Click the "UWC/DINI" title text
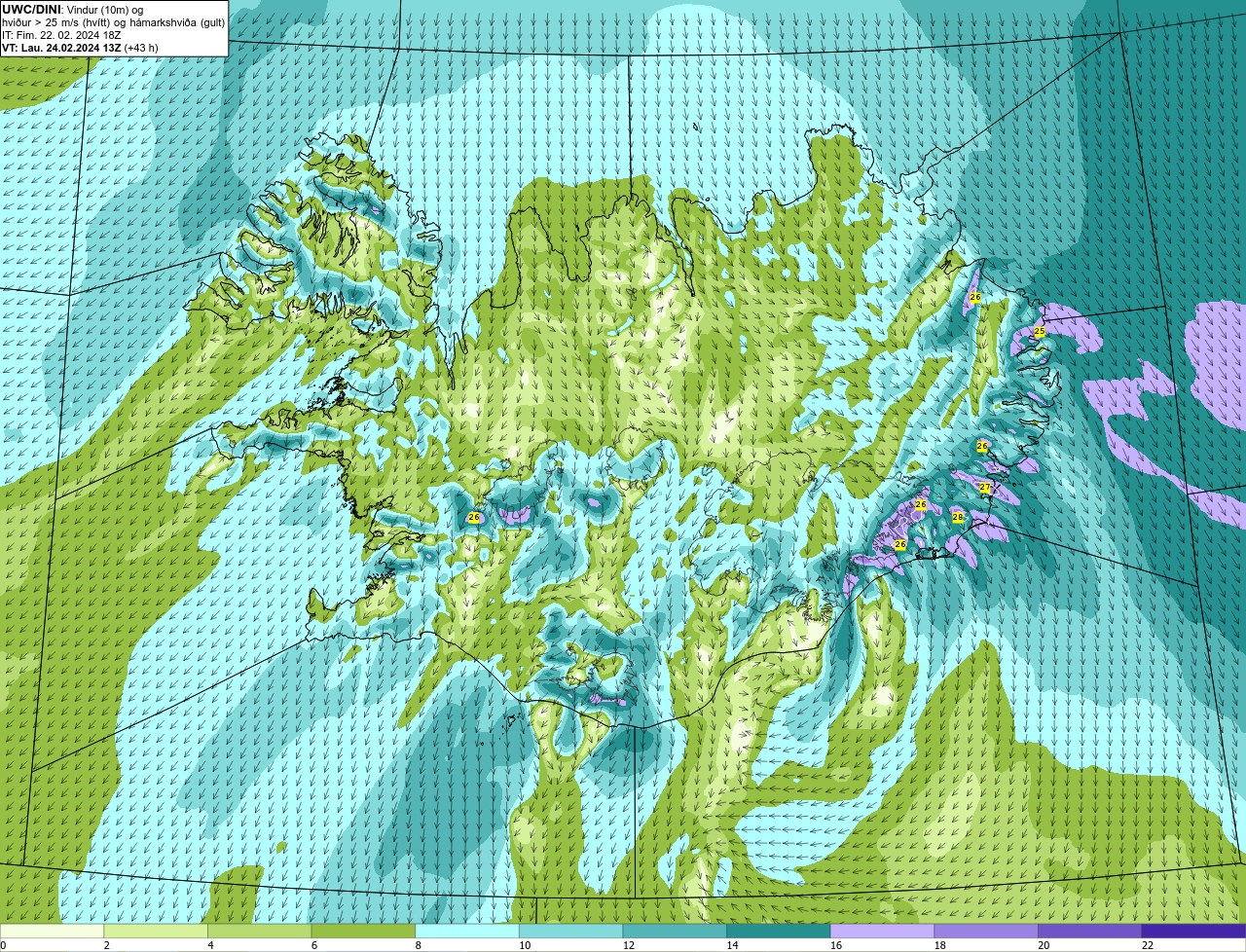 click(x=31, y=9)
